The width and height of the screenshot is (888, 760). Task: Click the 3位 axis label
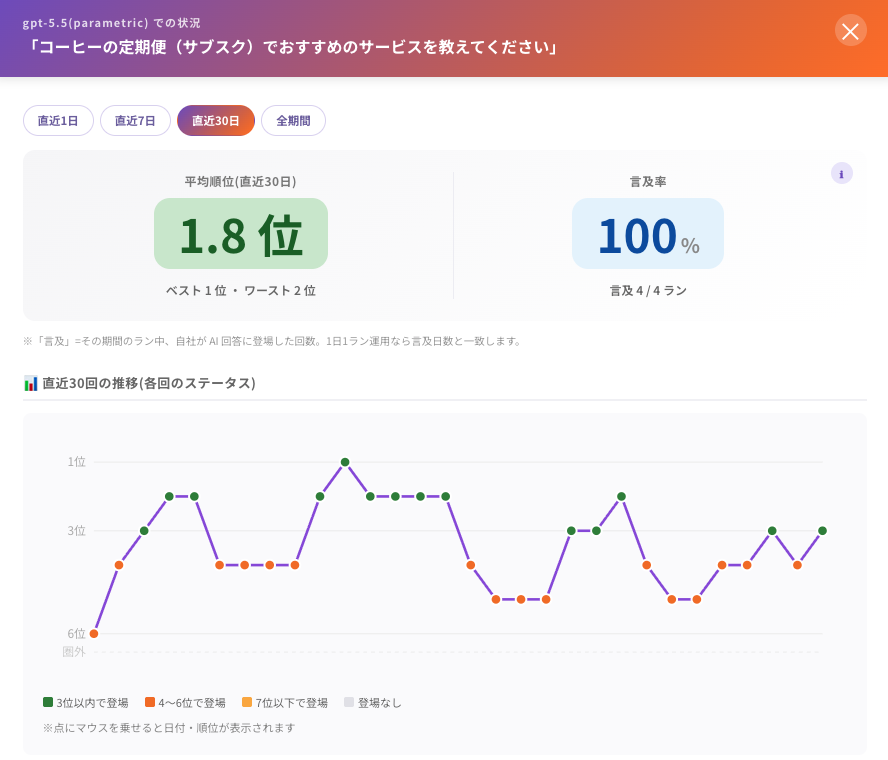click(x=76, y=531)
